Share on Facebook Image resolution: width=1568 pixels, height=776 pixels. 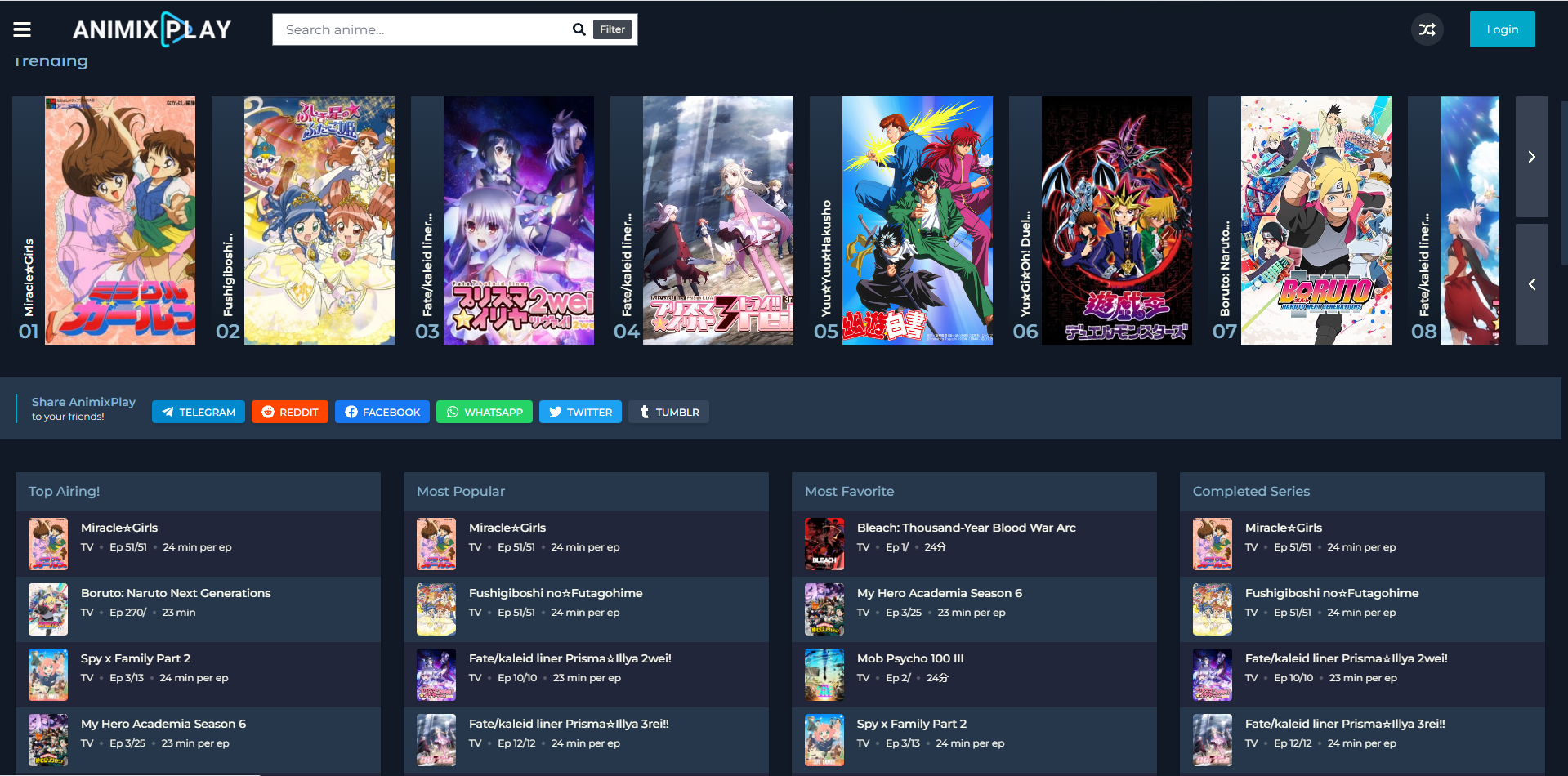tap(382, 412)
